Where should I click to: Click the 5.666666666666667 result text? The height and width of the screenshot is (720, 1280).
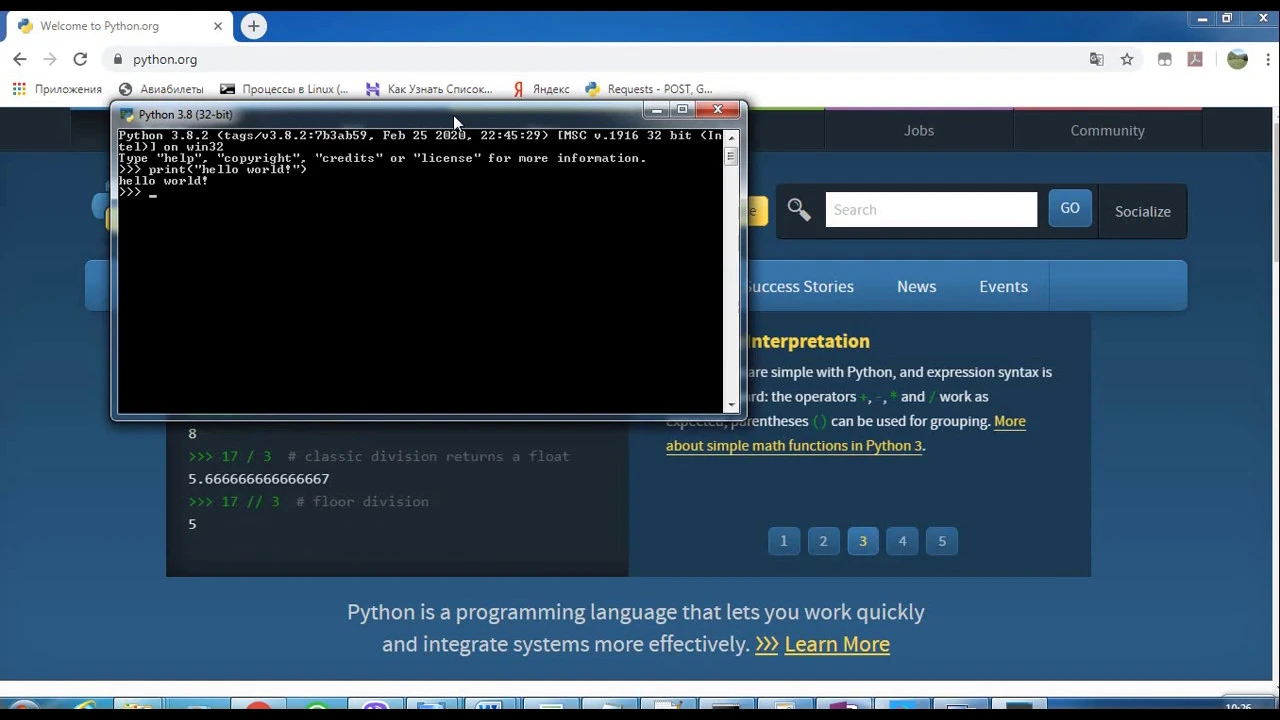(259, 479)
